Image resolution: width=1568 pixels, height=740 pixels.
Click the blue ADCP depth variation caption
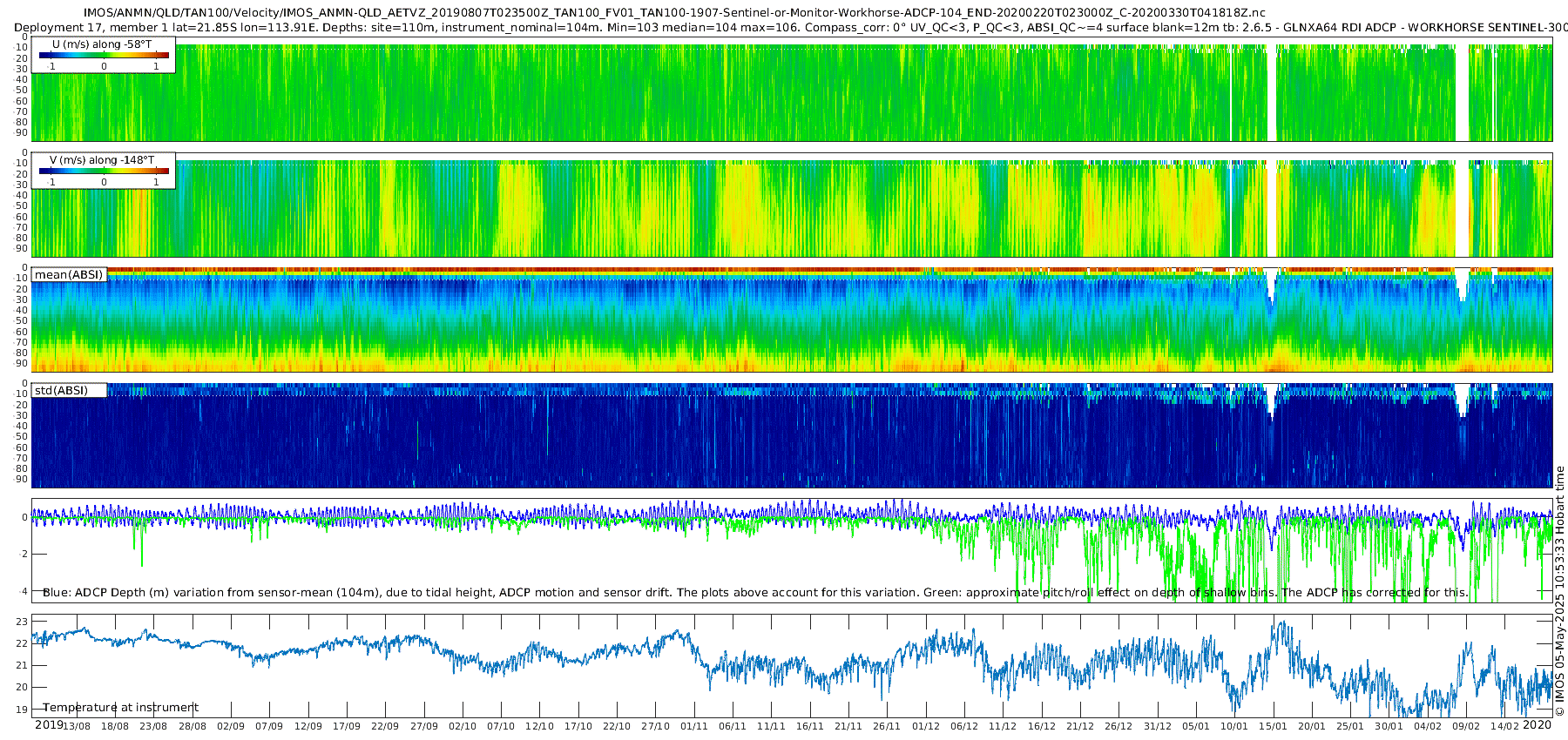coord(755,593)
